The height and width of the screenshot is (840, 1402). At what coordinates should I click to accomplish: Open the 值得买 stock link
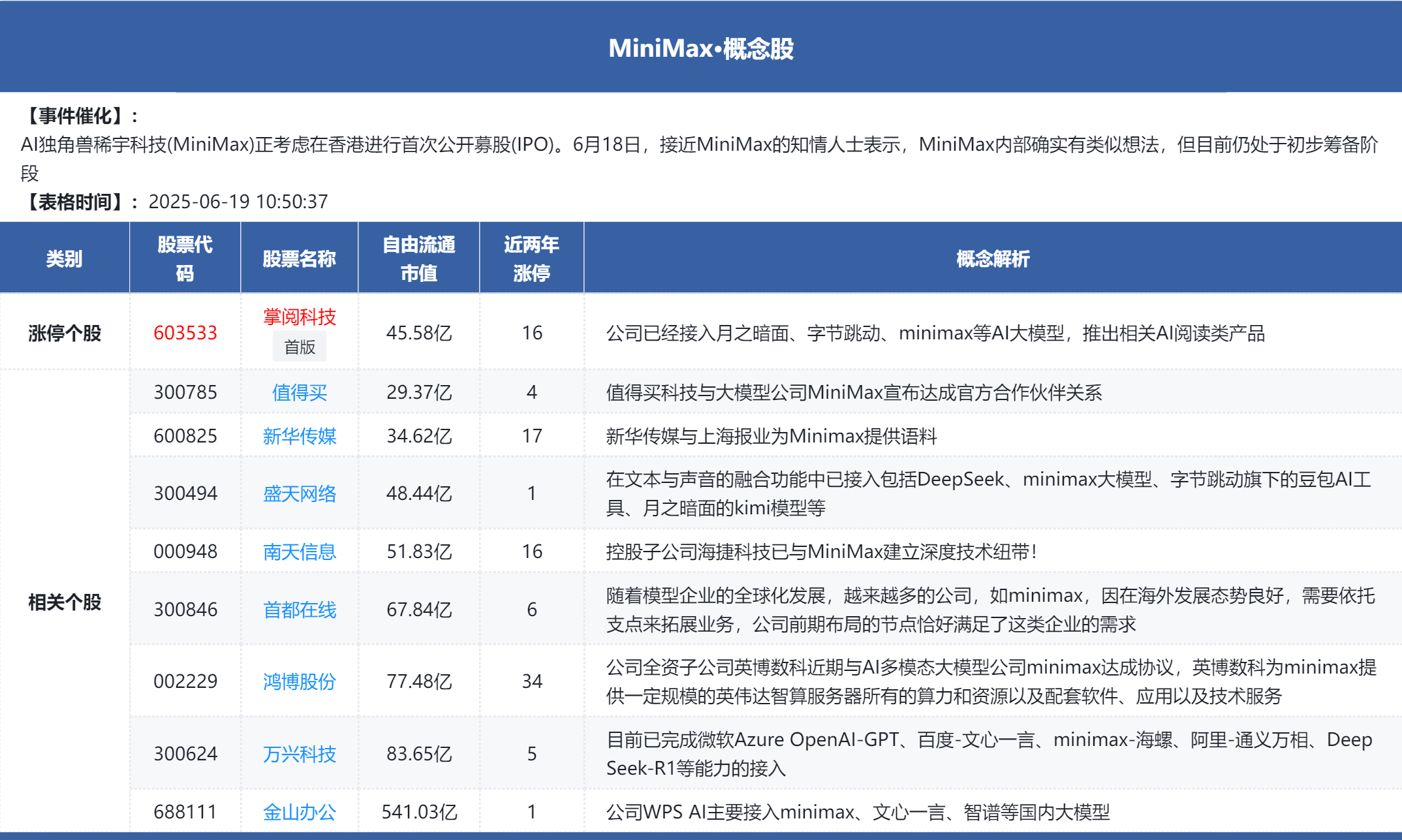(x=299, y=392)
